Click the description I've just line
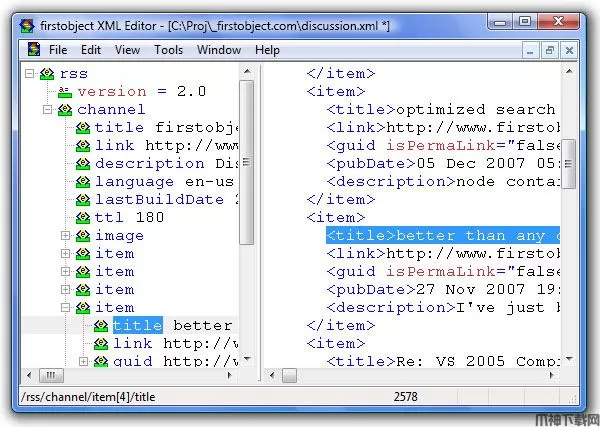The image size is (600, 427). click(x=443, y=308)
